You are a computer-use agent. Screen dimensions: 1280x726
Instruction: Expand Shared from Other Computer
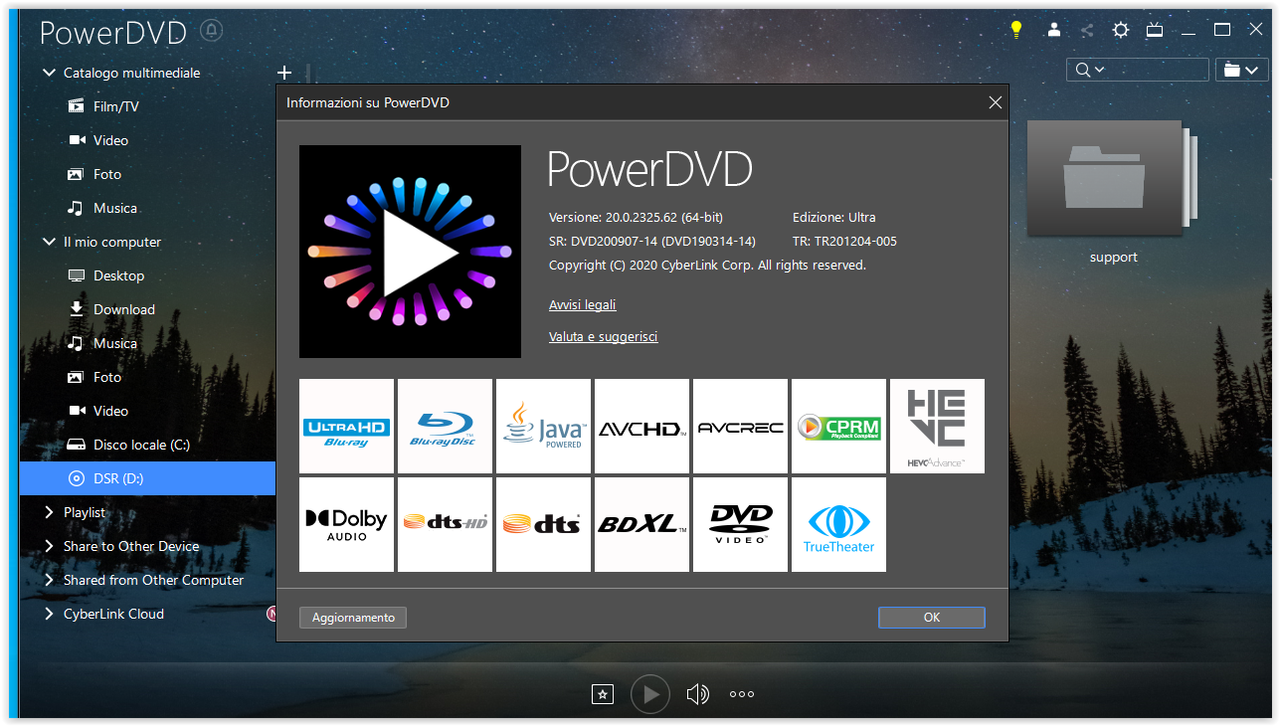[x=49, y=580]
